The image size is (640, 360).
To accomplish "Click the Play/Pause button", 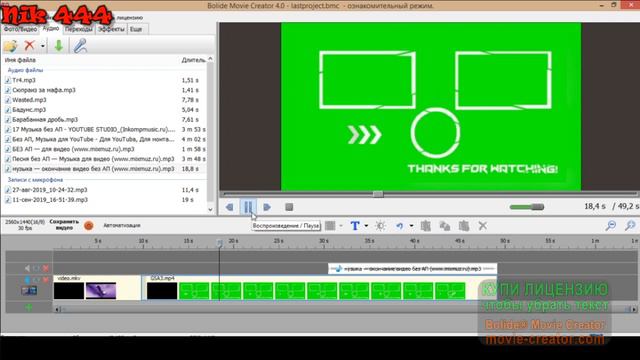I will (248, 207).
